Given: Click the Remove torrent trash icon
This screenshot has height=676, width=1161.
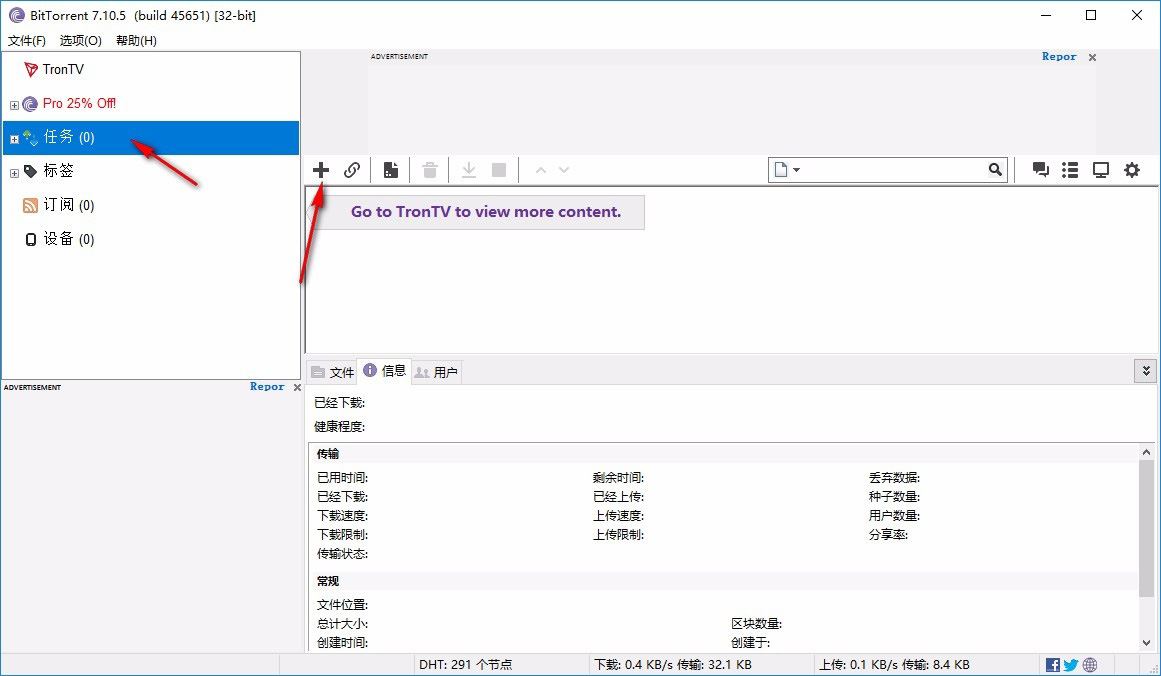Looking at the screenshot, I should 429,170.
